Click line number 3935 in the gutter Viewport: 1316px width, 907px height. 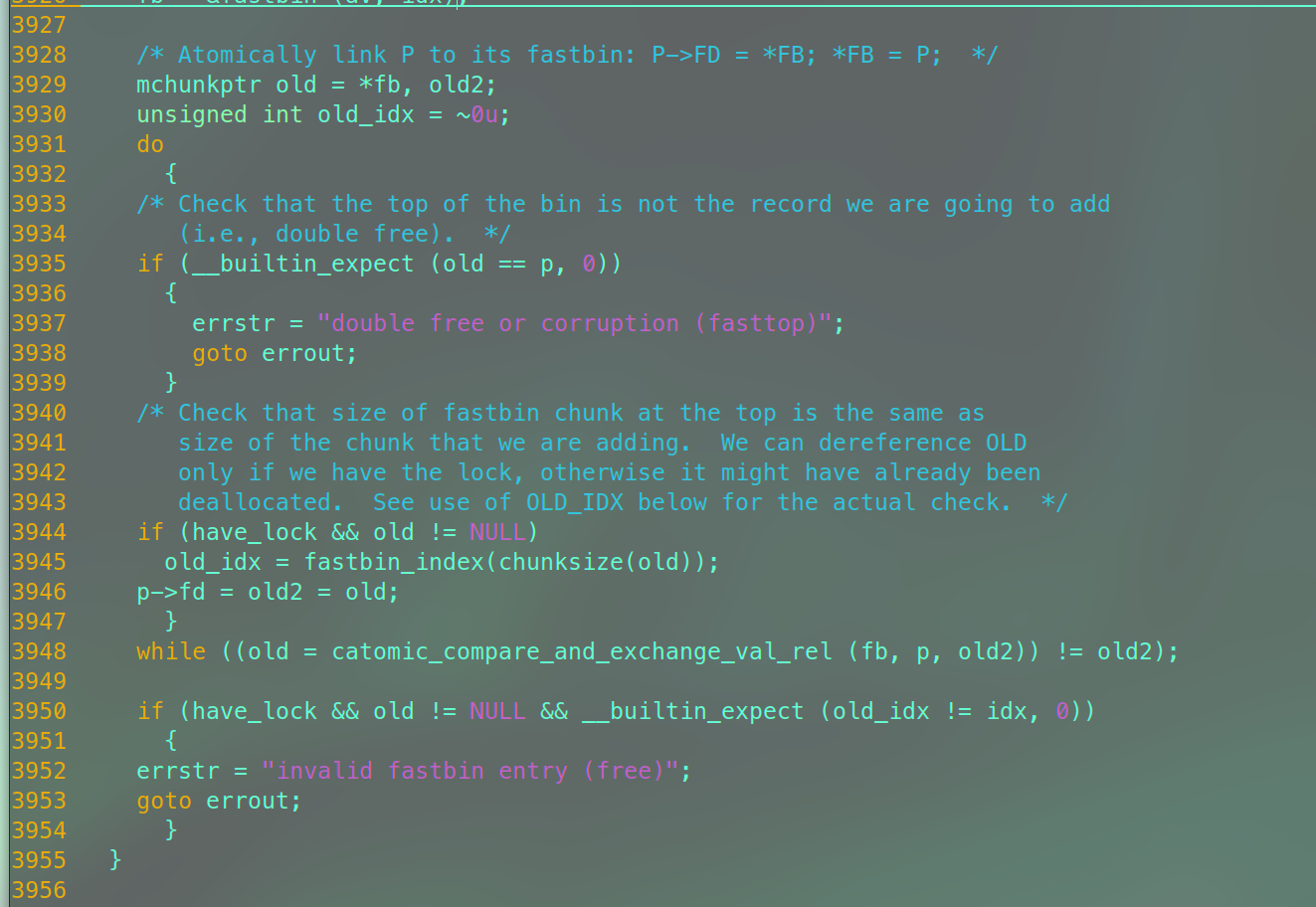tap(39, 264)
